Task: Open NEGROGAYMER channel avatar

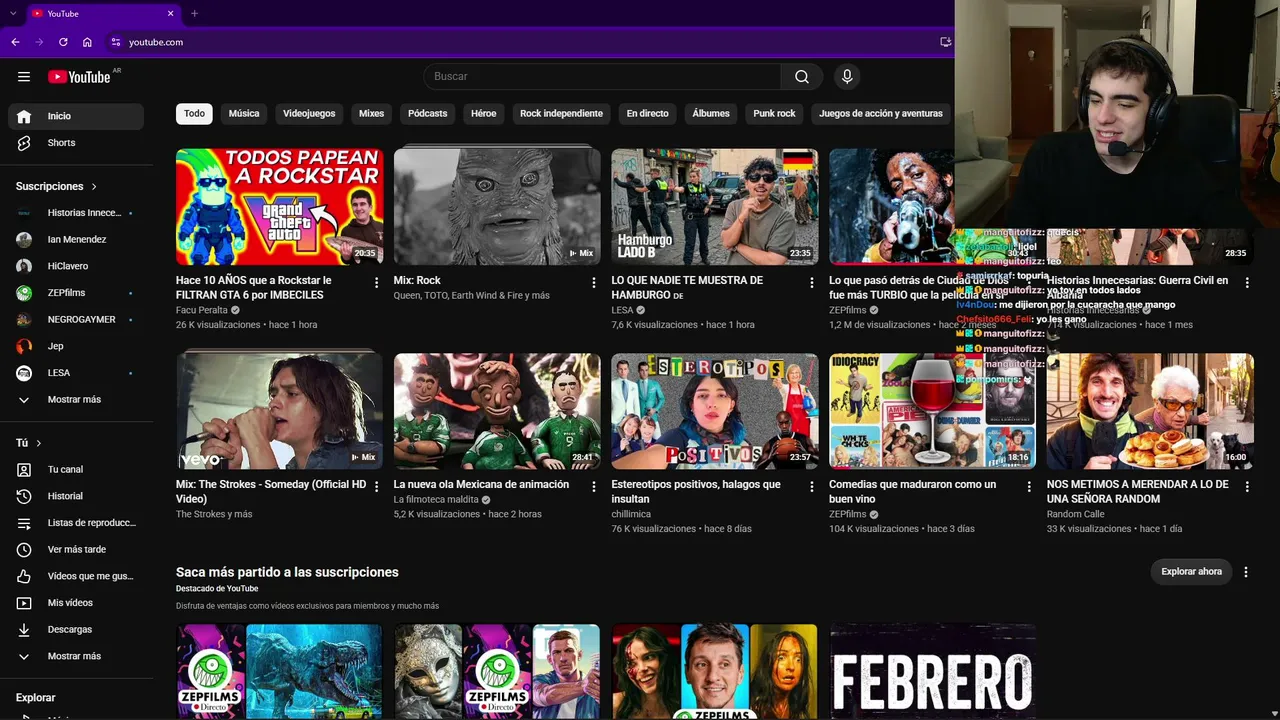Action: coord(25,320)
